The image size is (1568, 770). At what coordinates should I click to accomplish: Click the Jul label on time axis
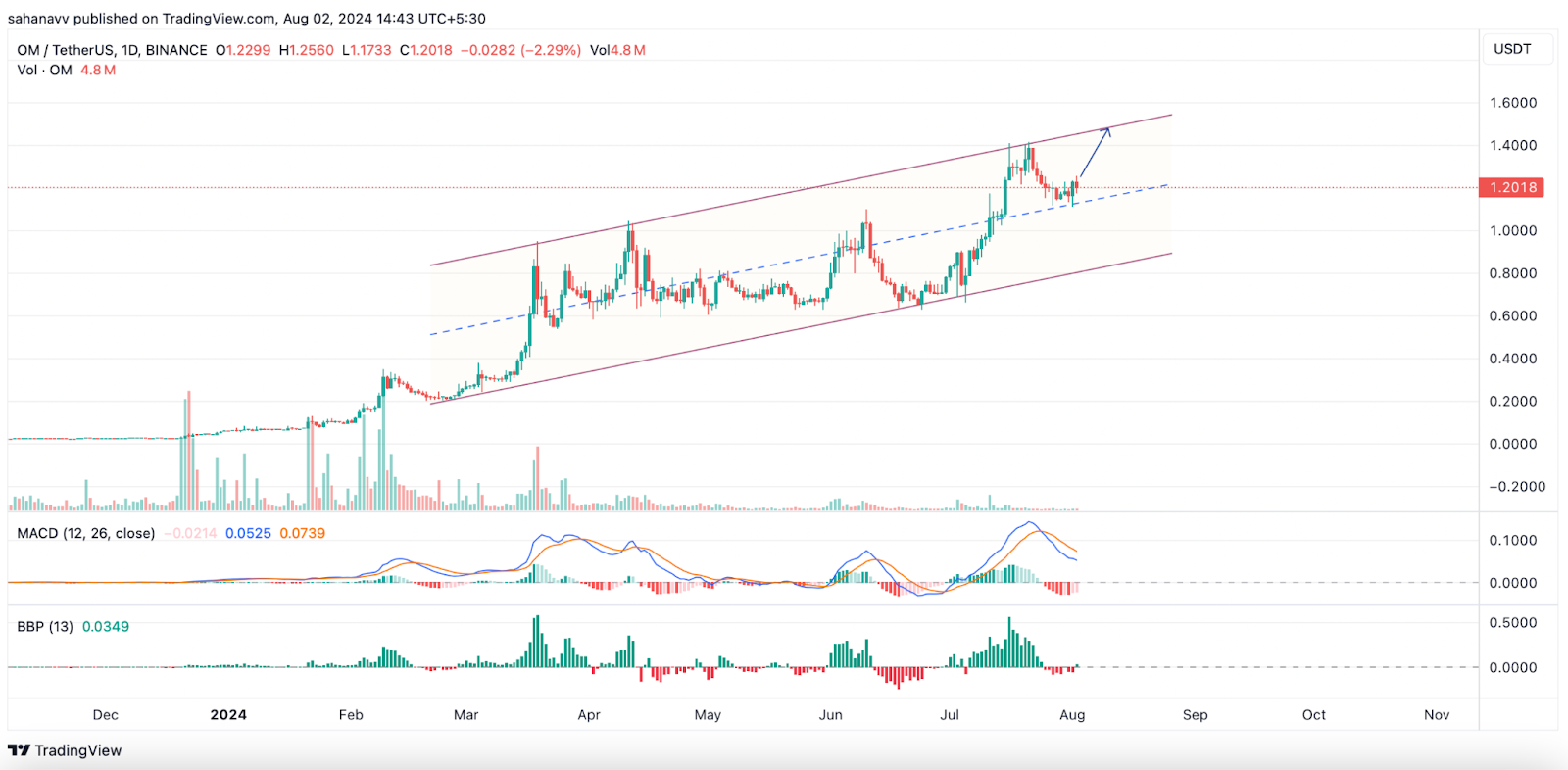pos(950,715)
